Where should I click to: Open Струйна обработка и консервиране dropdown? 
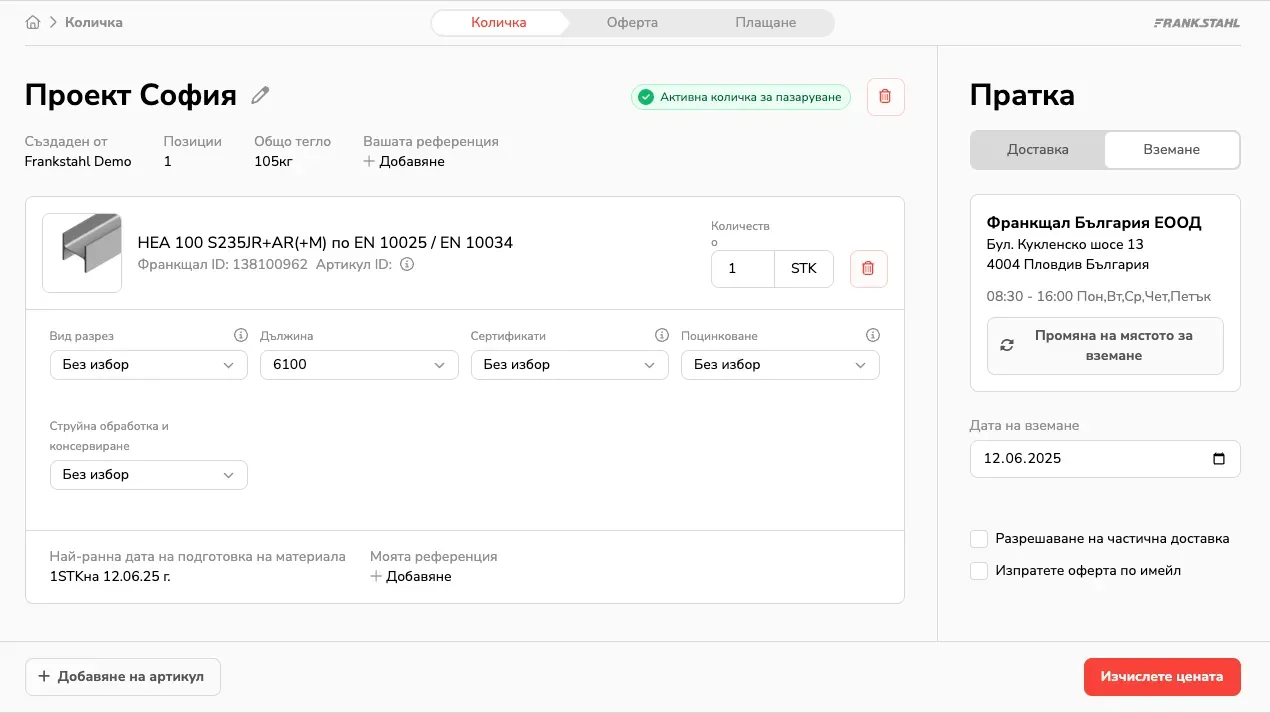click(149, 475)
